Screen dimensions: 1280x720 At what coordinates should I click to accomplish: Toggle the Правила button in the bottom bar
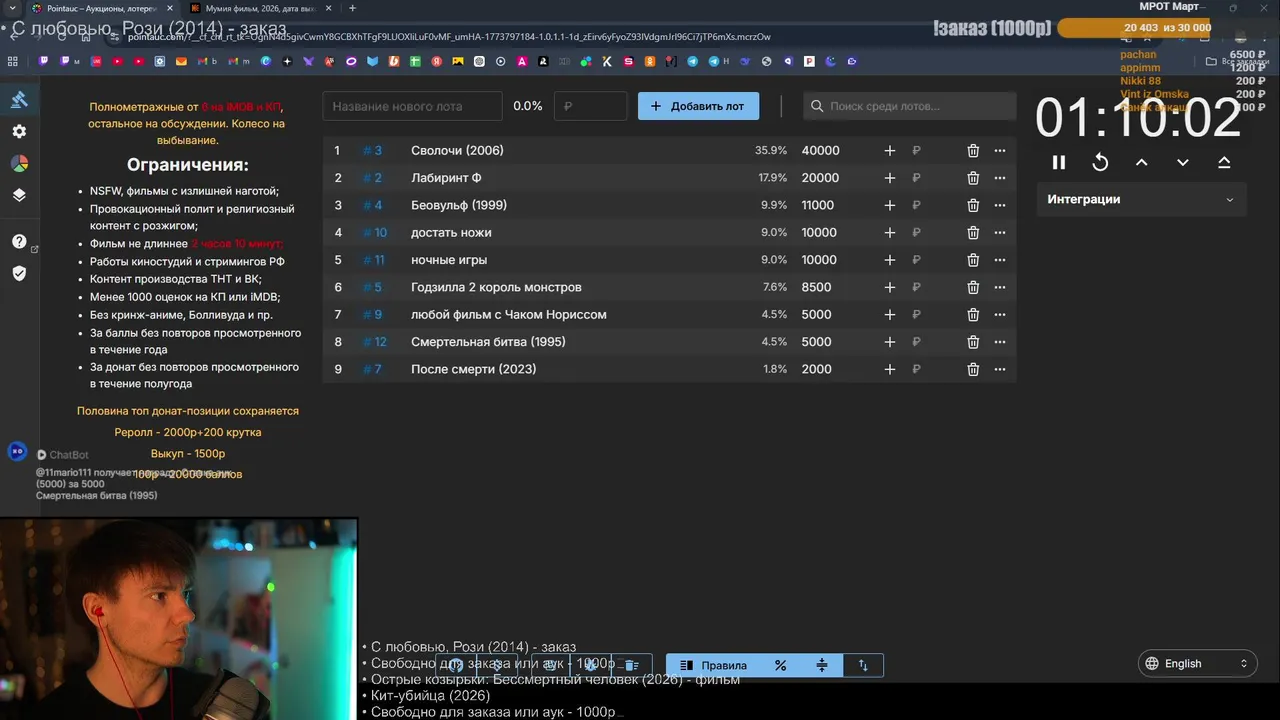tap(713, 665)
